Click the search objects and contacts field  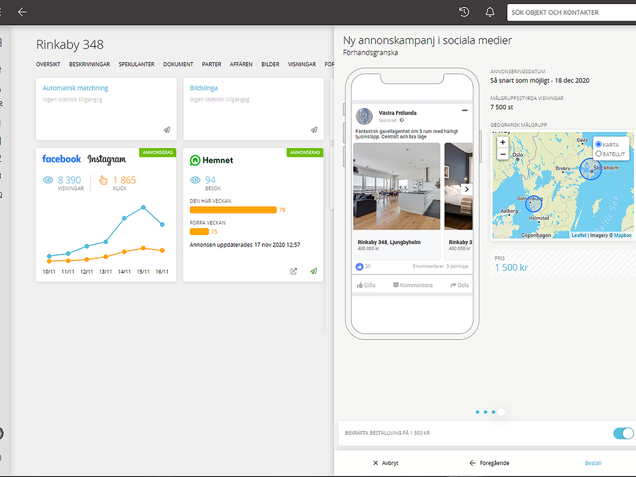570,12
